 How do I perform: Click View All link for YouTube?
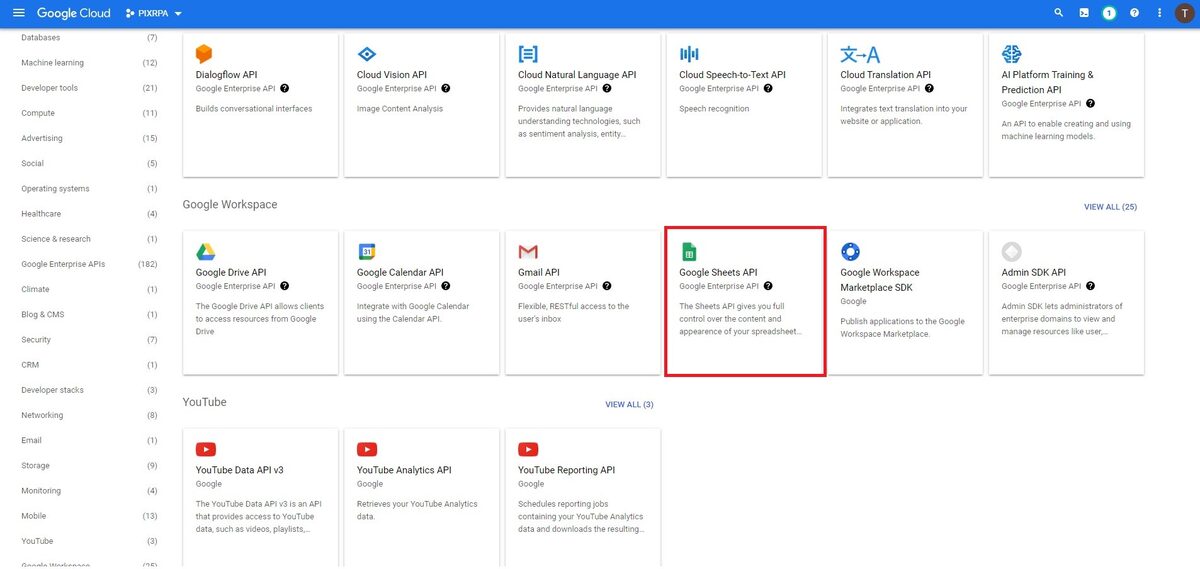tap(629, 405)
